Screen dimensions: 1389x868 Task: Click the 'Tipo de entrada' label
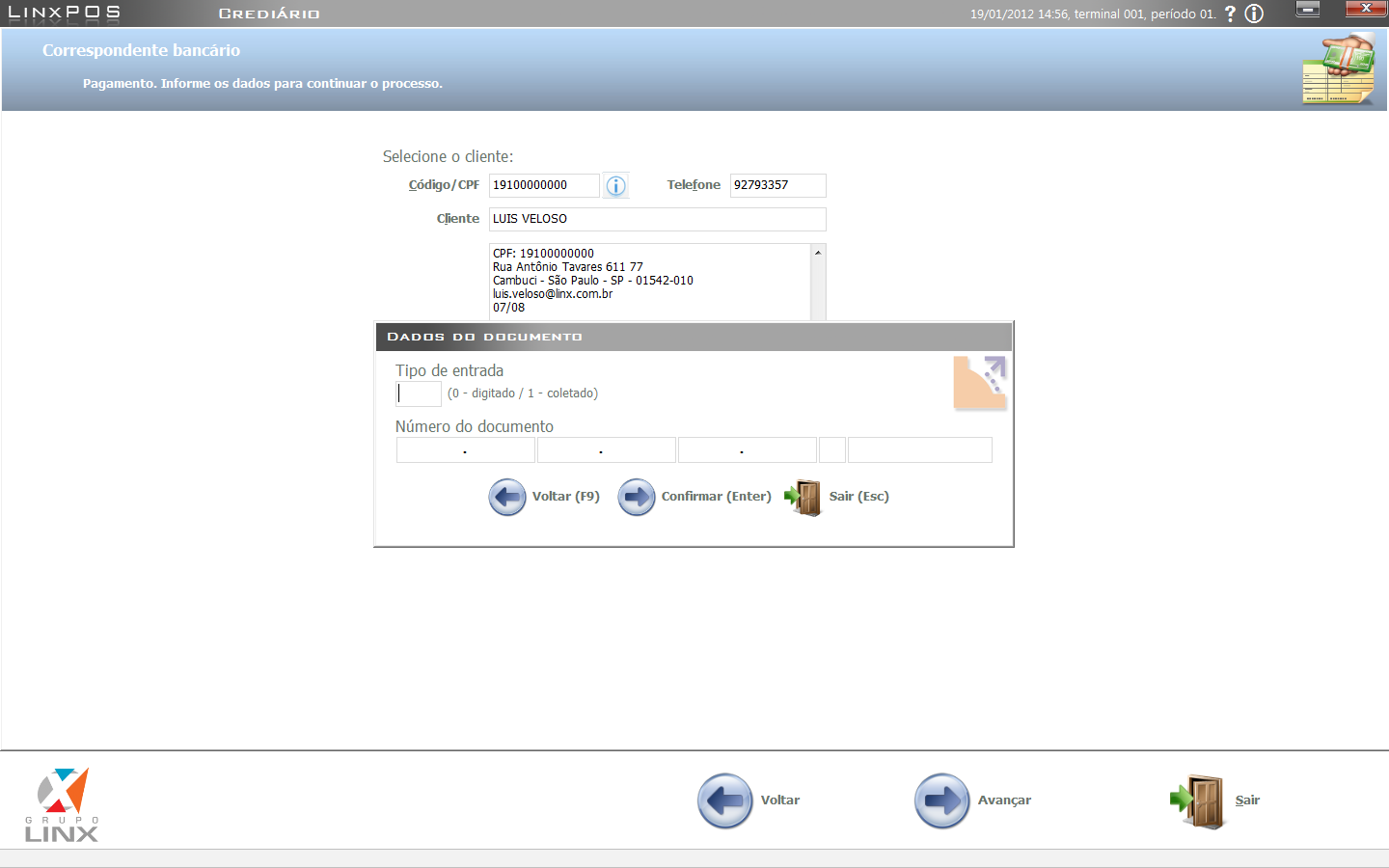coord(449,370)
